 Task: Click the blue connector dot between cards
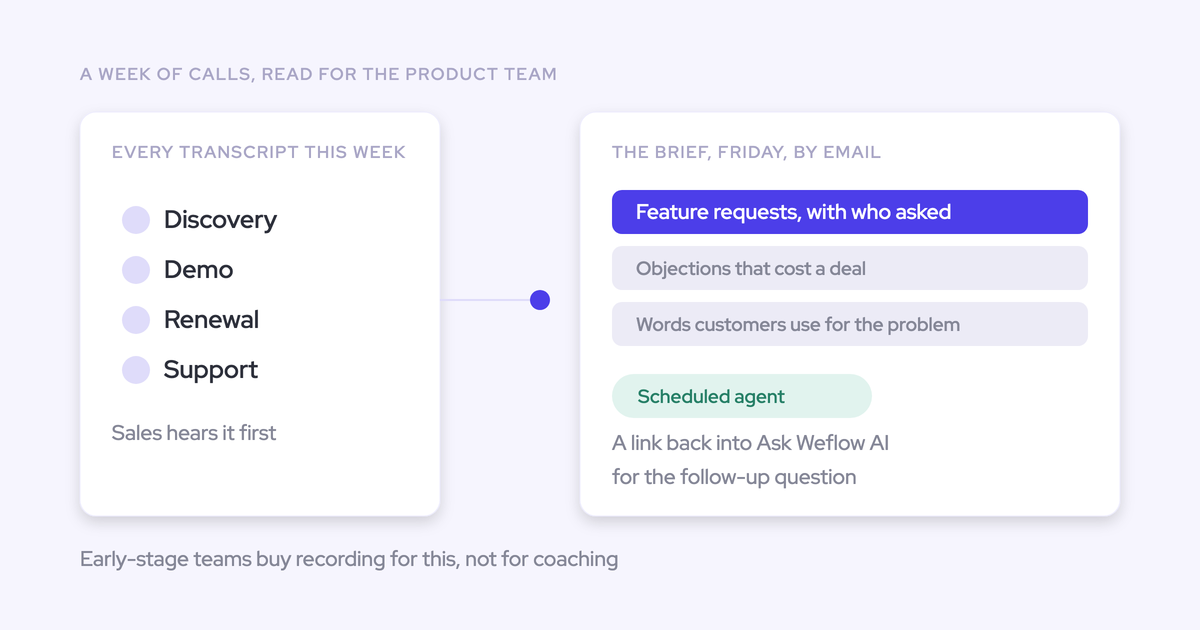pos(540,300)
